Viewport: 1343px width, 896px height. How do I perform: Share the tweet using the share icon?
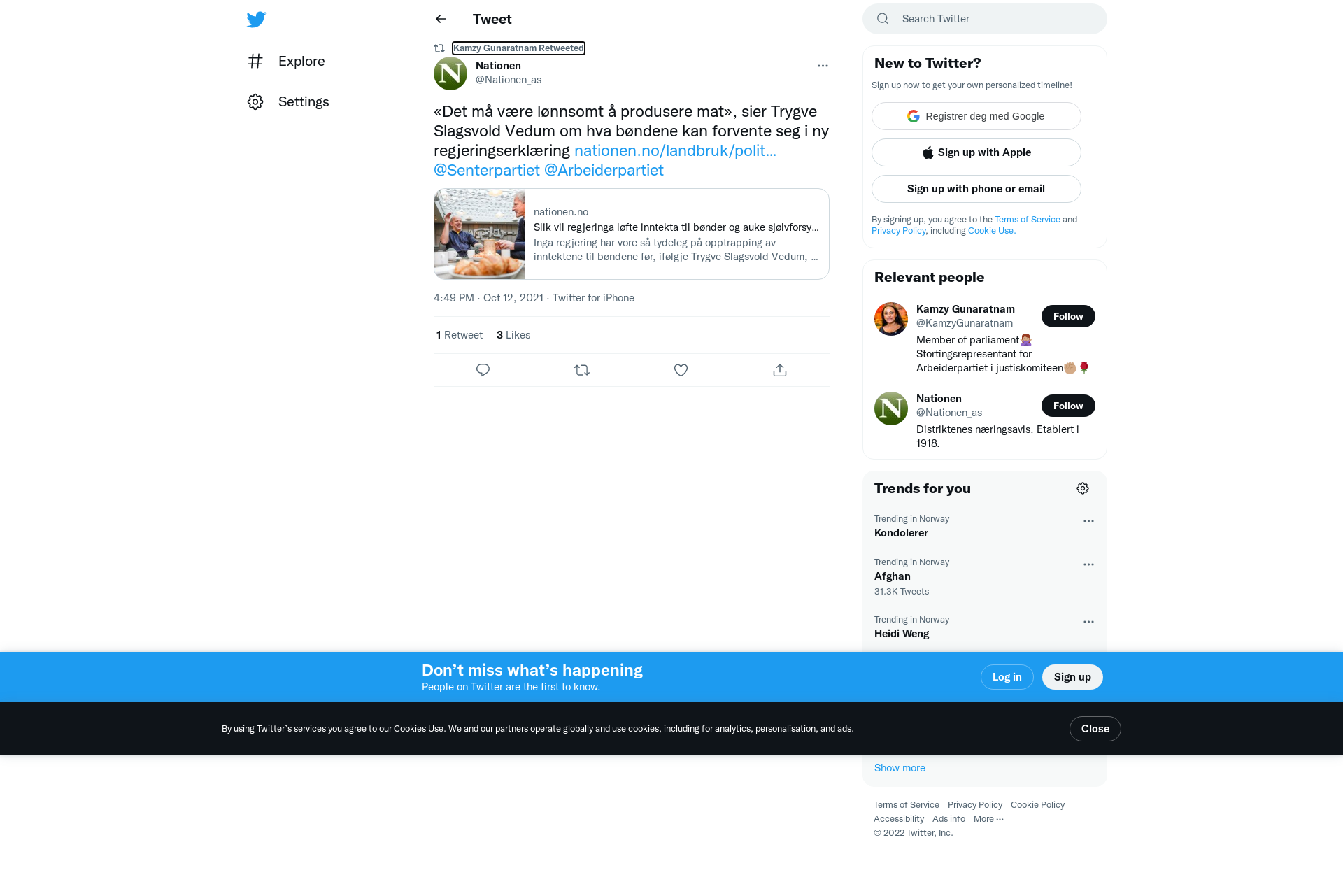pos(780,370)
